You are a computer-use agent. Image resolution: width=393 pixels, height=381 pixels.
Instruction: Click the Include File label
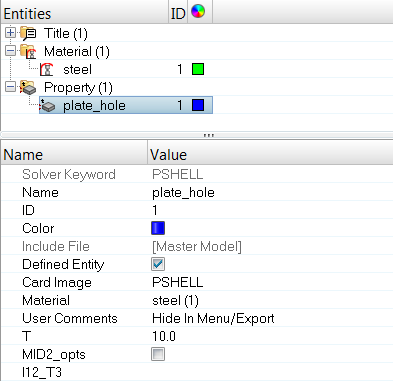click(x=56, y=246)
